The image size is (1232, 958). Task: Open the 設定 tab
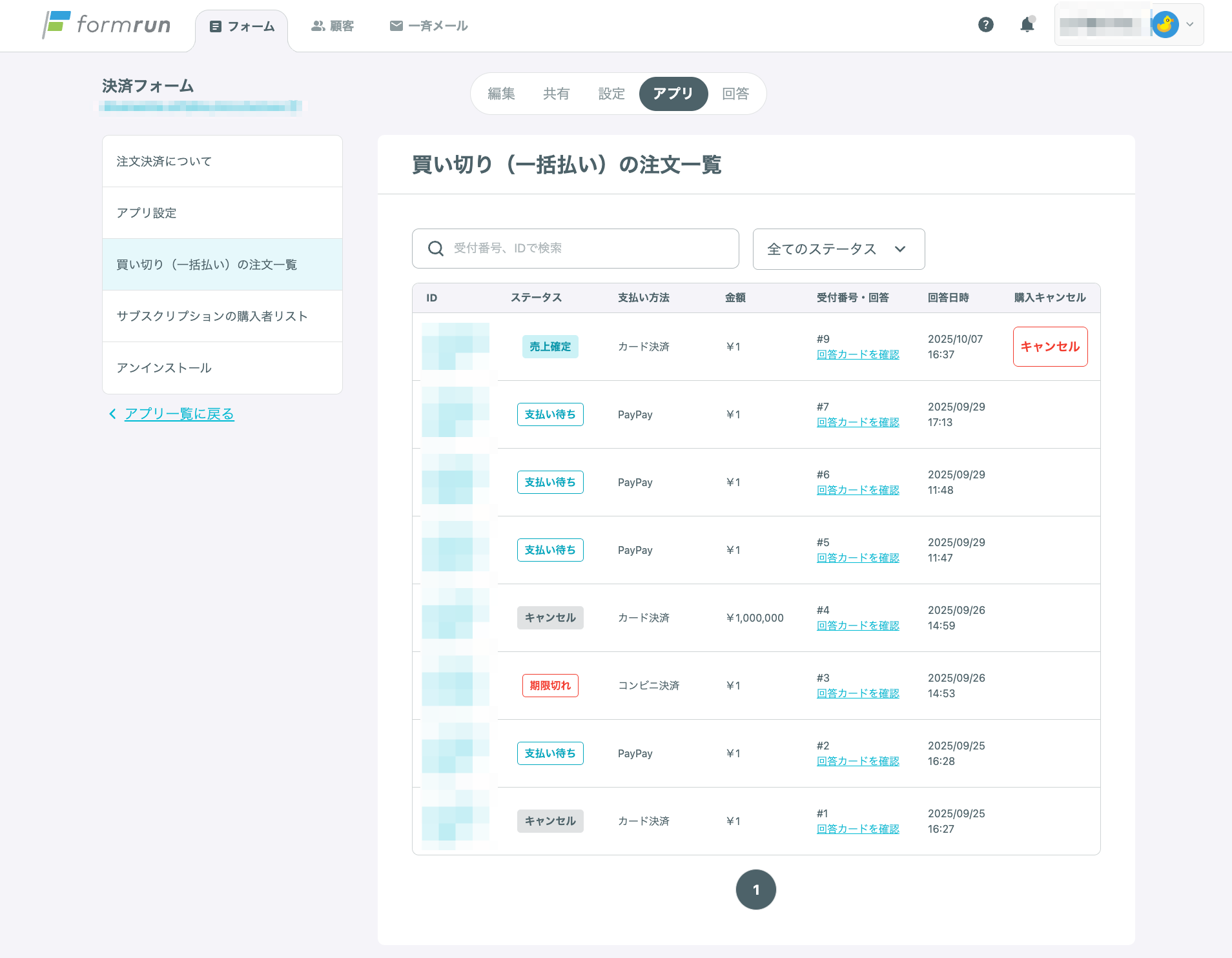tap(611, 94)
